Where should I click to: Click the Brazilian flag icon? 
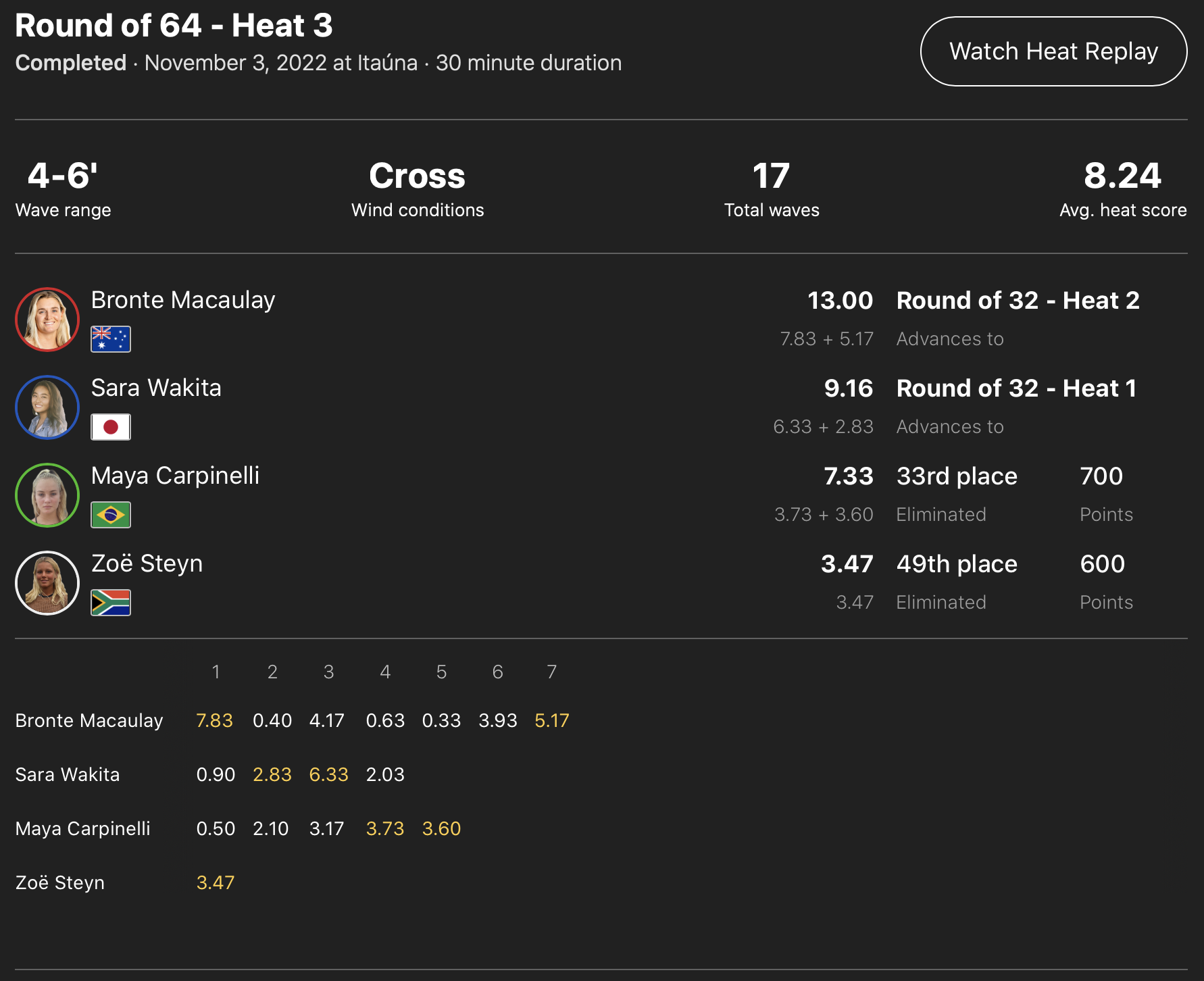[x=111, y=515]
